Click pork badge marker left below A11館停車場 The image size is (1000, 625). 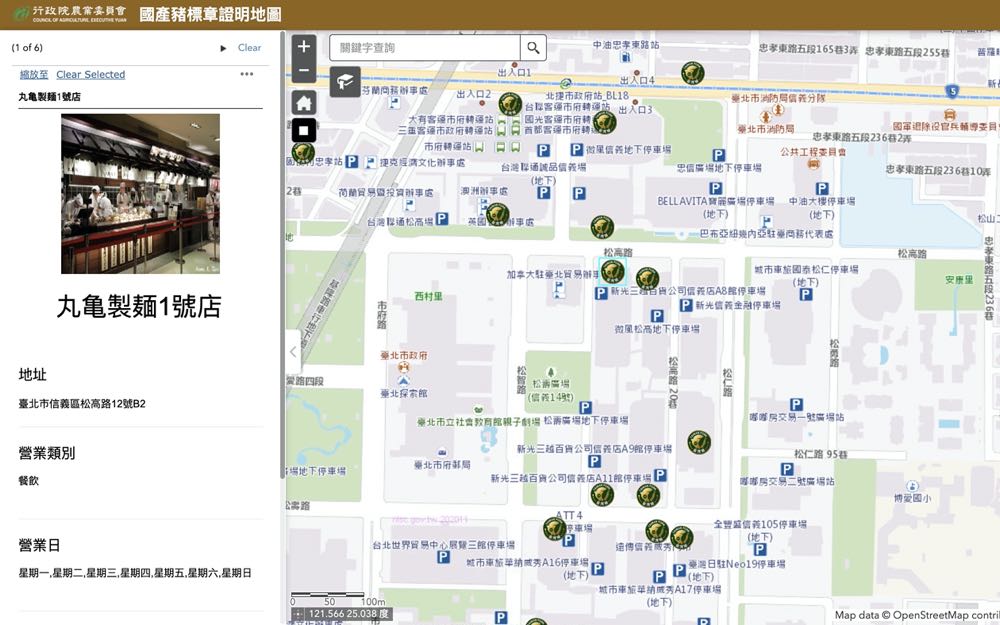tap(602, 495)
